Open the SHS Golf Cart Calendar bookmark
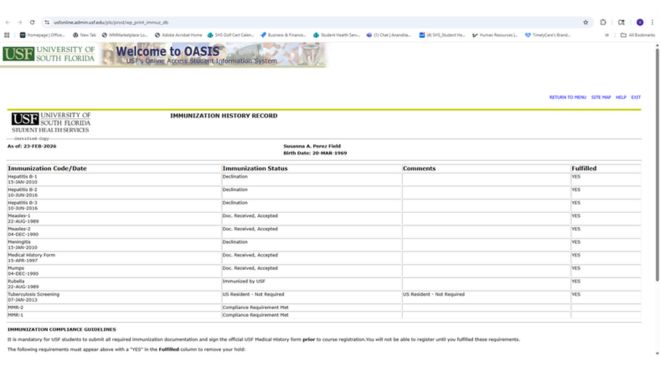This screenshot has width=660, height=371. [230, 35]
